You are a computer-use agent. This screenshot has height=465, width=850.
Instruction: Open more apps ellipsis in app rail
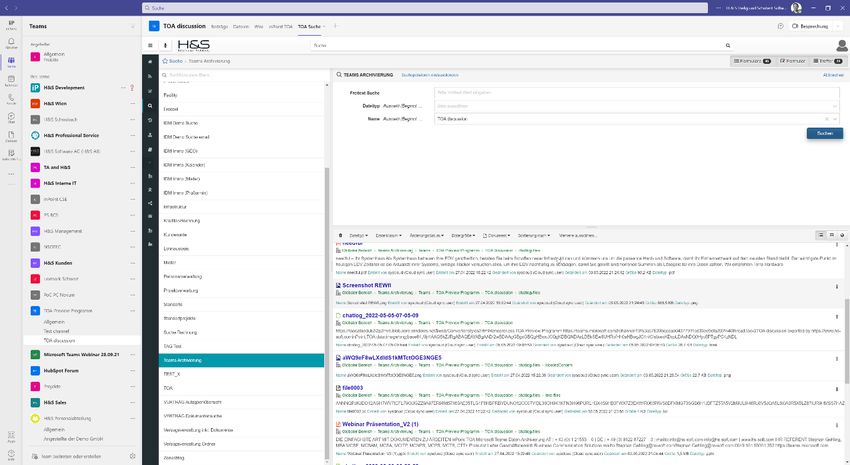click(x=11, y=174)
